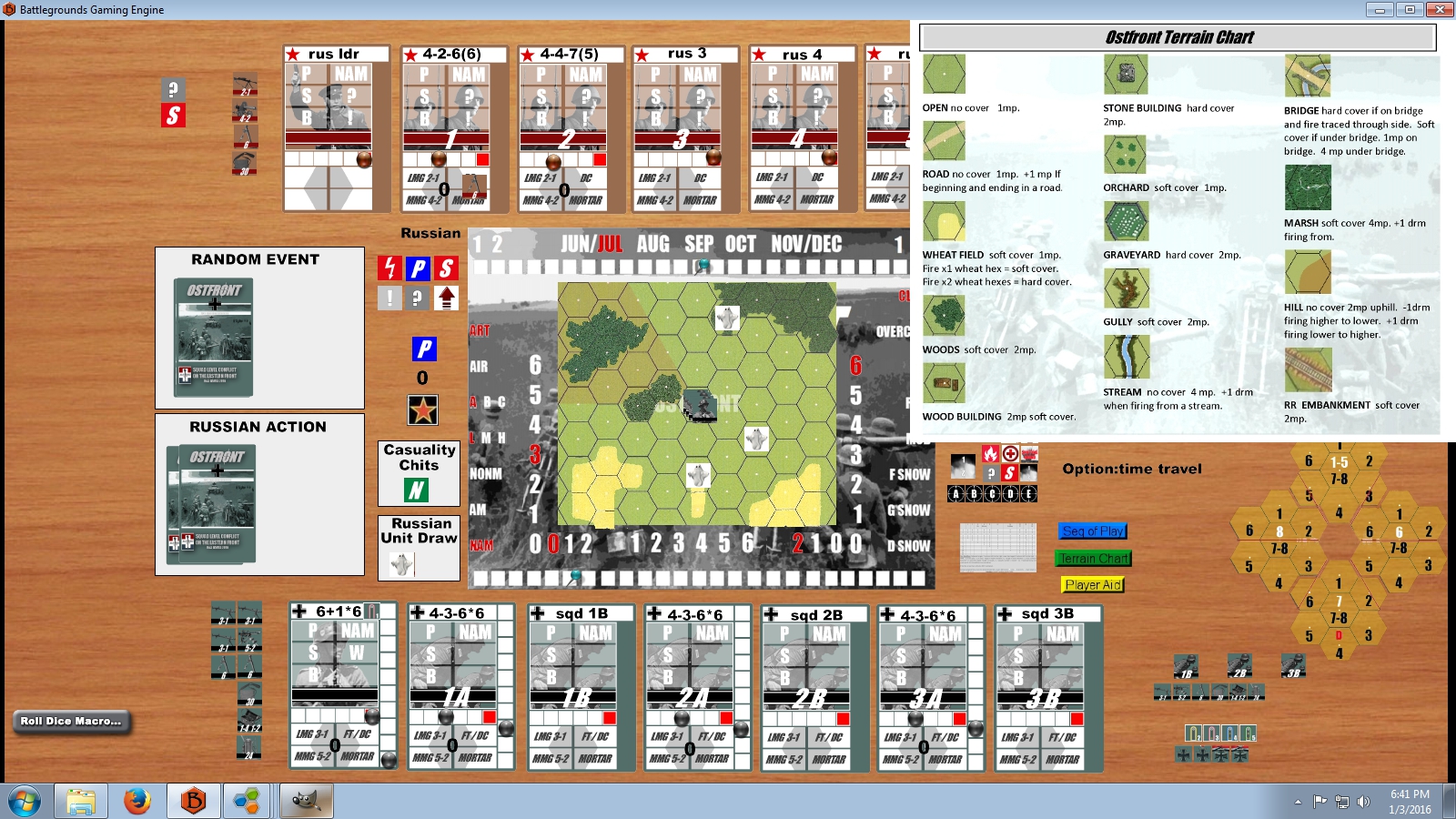Click the Roll Dice Macro button
The height and width of the screenshot is (819, 1456).
72,722
